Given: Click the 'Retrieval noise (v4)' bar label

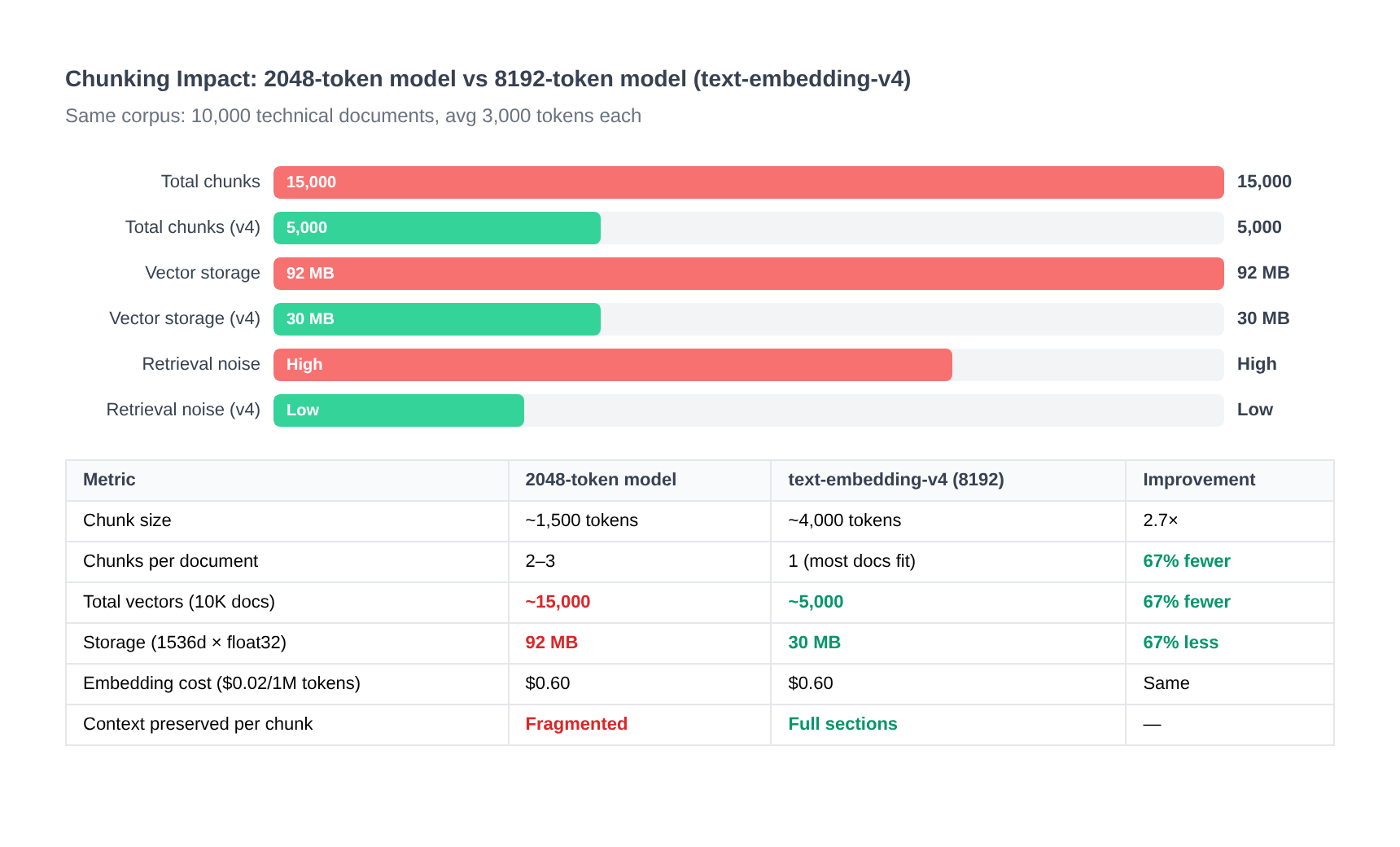Looking at the screenshot, I should click(183, 410).
